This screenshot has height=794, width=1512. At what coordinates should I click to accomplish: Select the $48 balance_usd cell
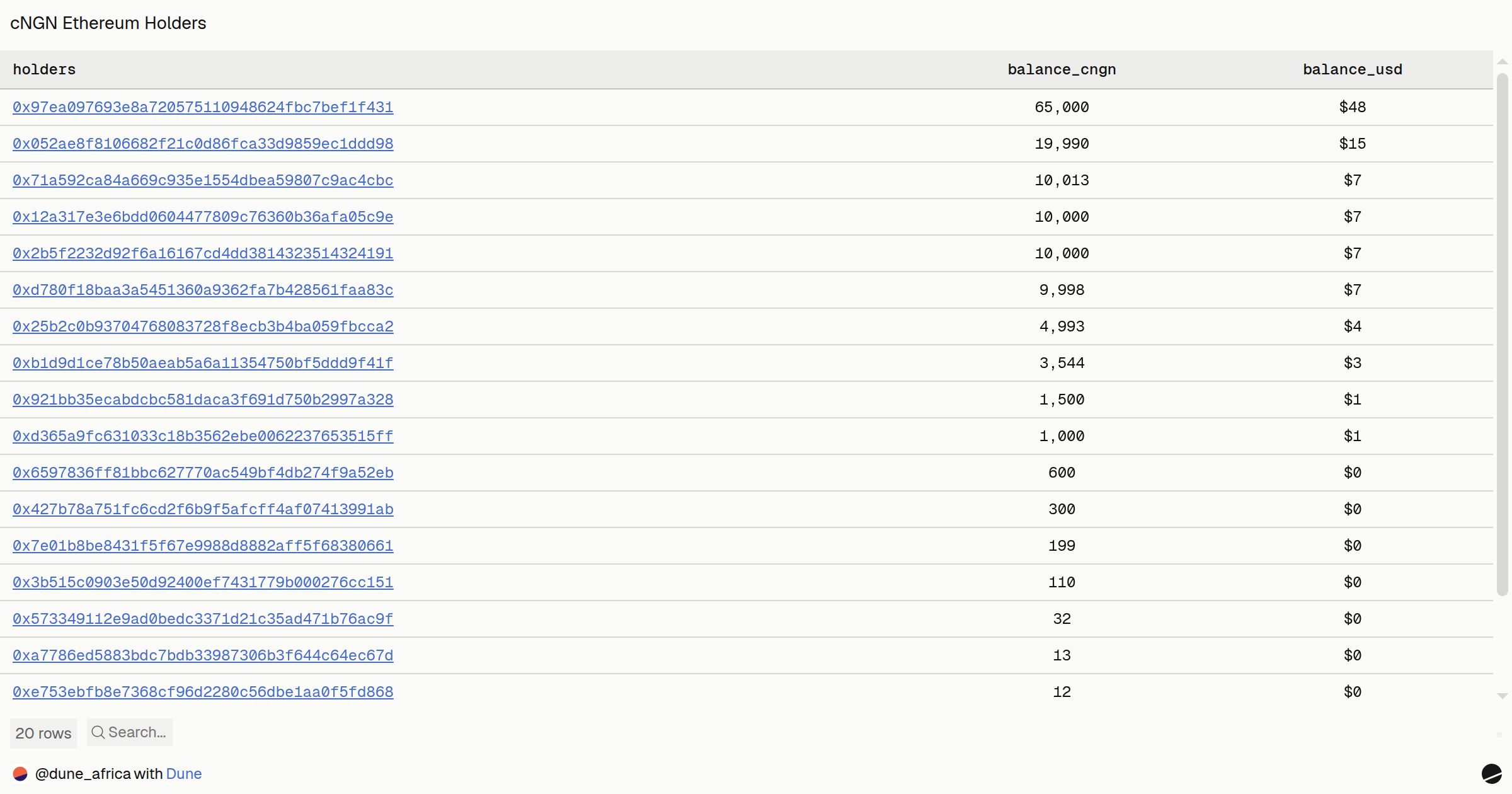click(1353, 107)
